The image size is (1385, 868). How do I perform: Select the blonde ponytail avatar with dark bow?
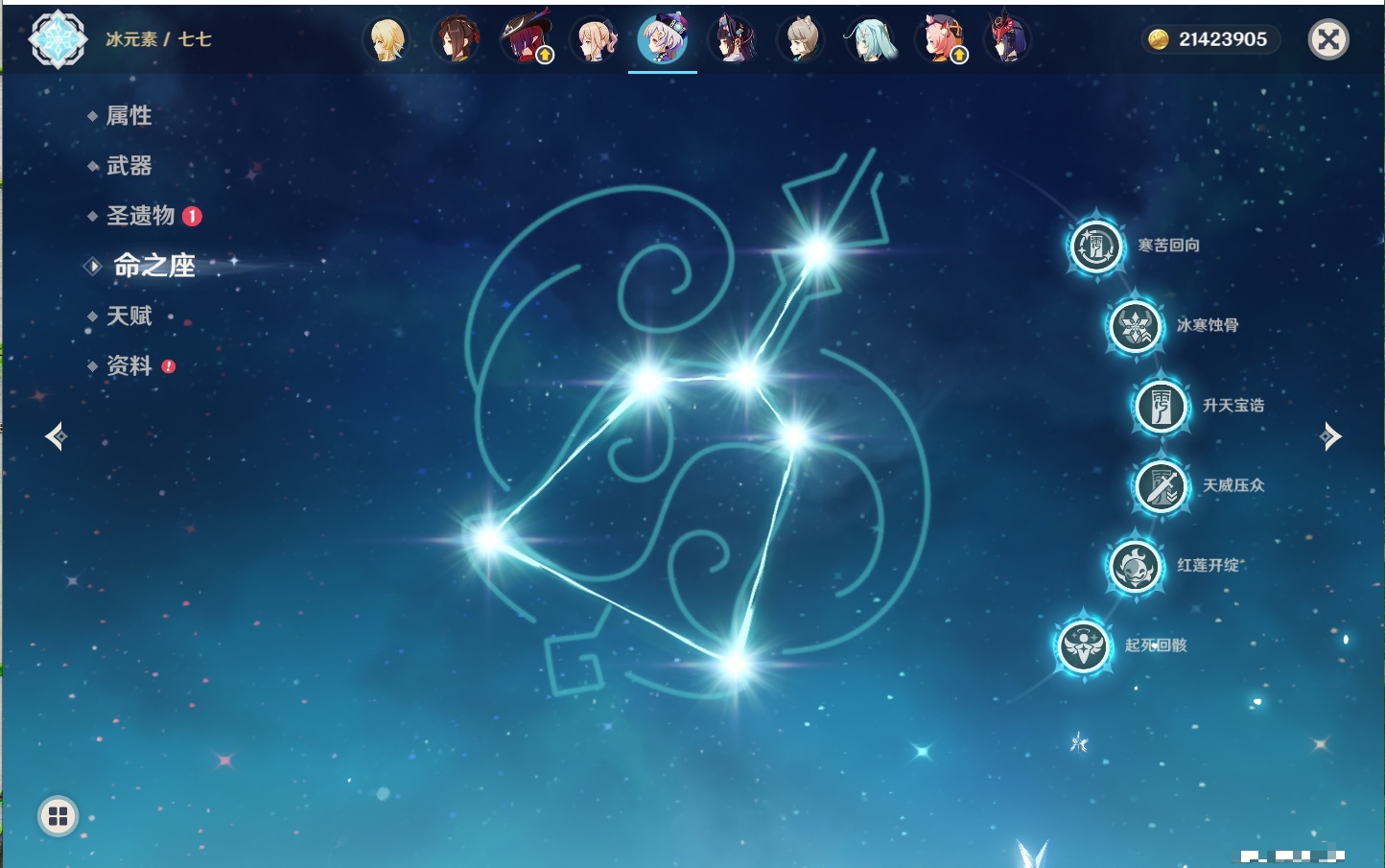[594, 40]
